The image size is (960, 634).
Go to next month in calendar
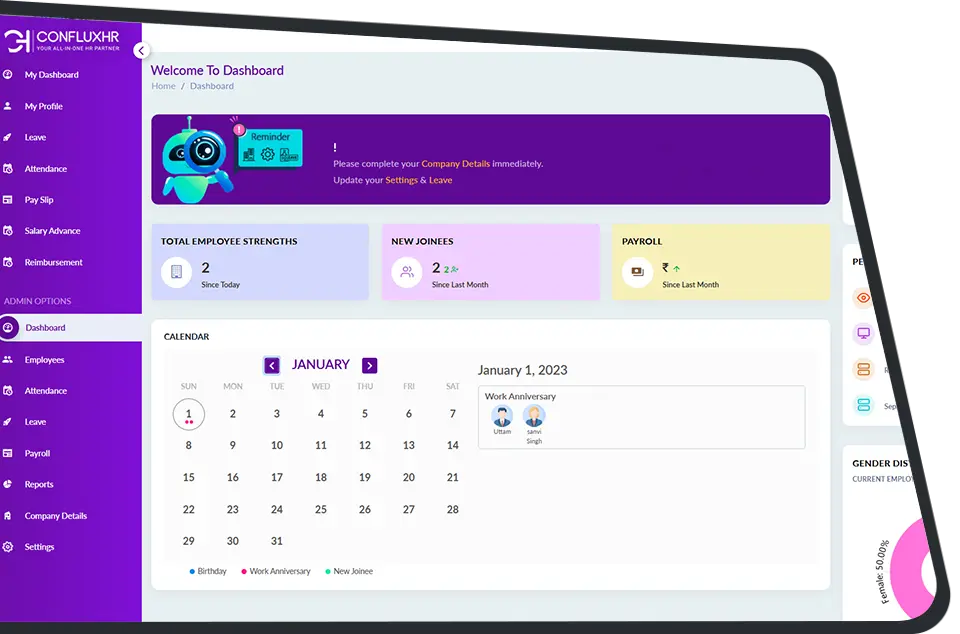tap(370, 366)
